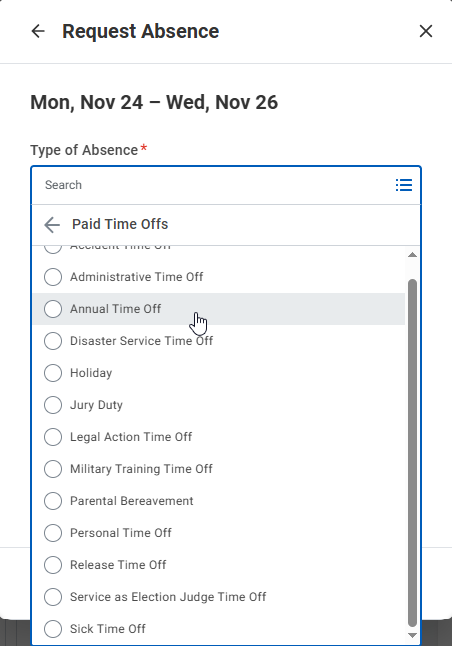Click the vertical scrollbar thumb in the absence list
This screenshot has height=646, width=452.
pyautogui.click(x=412, y=453)
